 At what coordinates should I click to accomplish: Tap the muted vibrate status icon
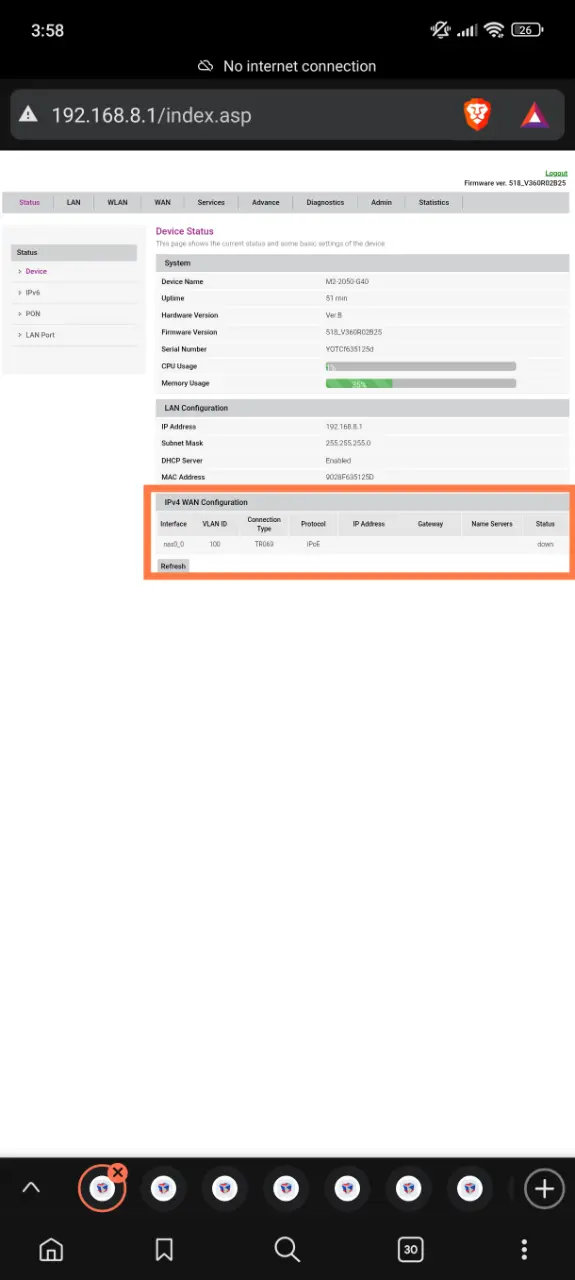(x=441, y=30)
